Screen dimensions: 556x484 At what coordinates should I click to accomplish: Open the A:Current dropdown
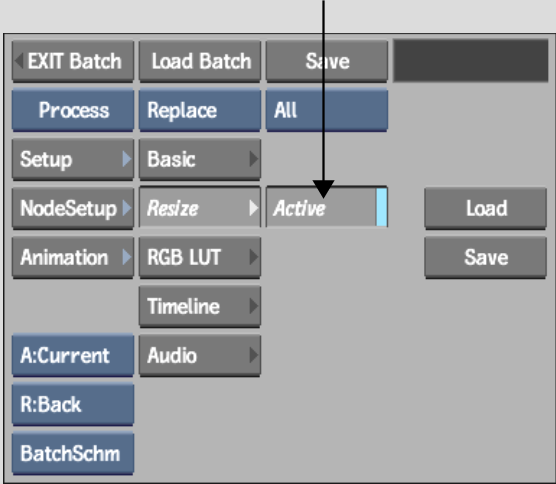click(73, 355)
